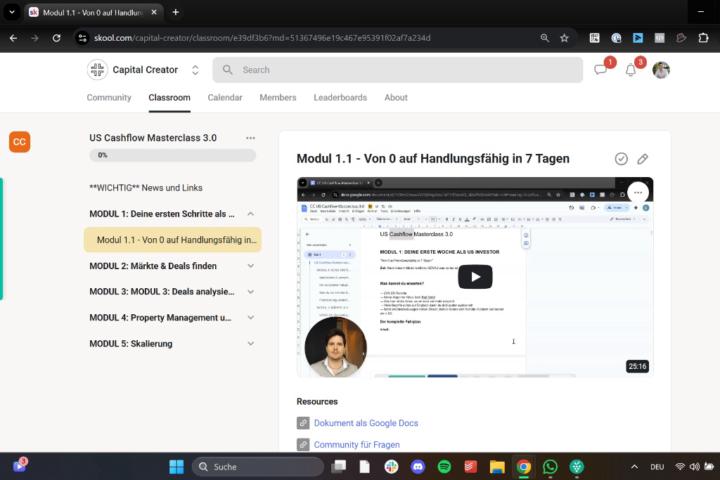Viewport: 720px width, 480px height.
Task: Go forward in browser history
Action: click(35, 38)
